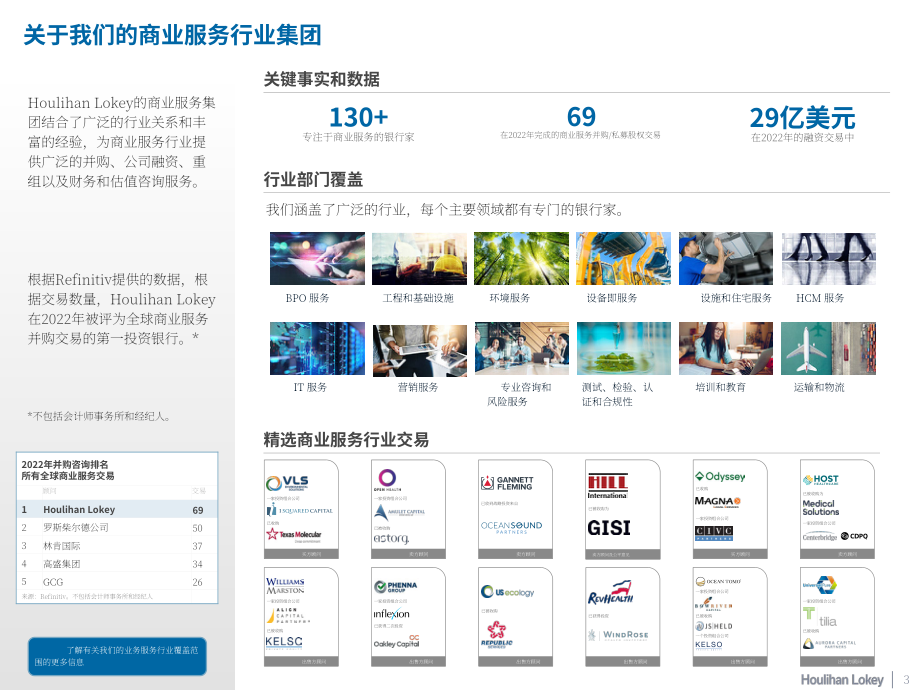
Task: Click the GISI logo
Action: 609,528
